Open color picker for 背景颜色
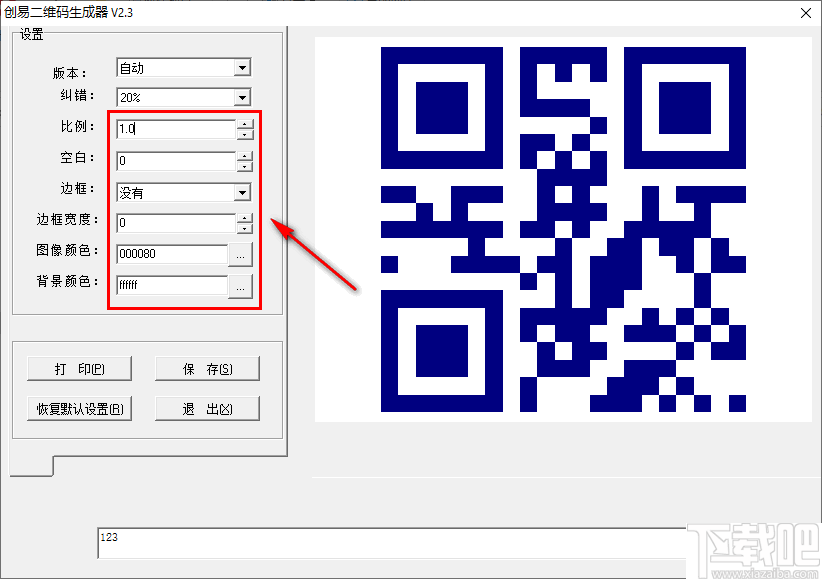This screenshot has height=579, width=822. [241, 286]
